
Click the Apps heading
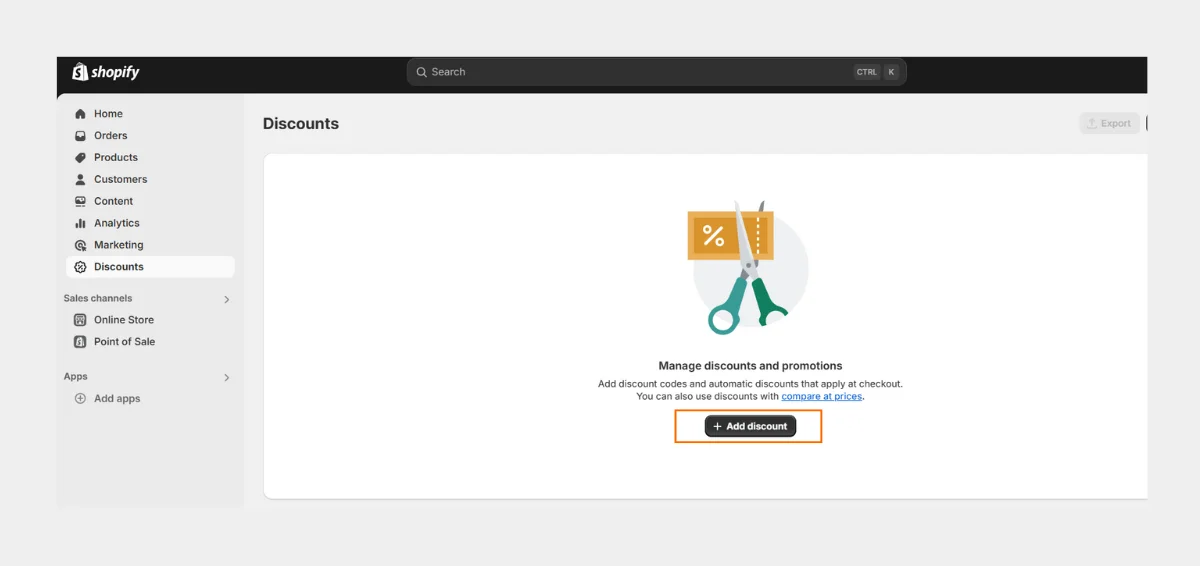point(76,377)
